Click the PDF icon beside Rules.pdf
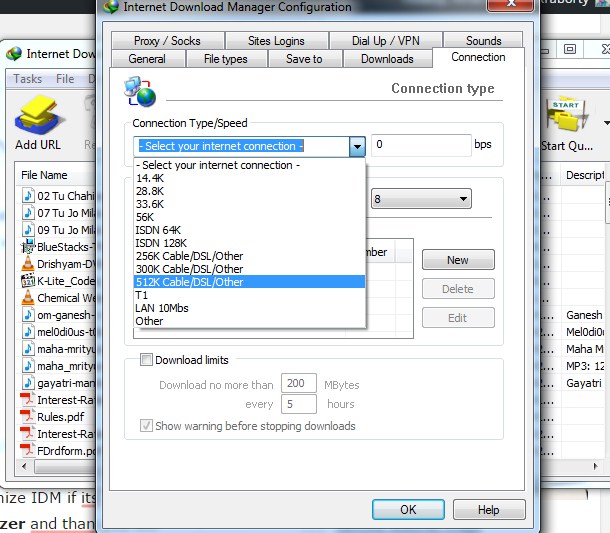The height and width of the screenshot is (533, 610). (x=28, y=416)
